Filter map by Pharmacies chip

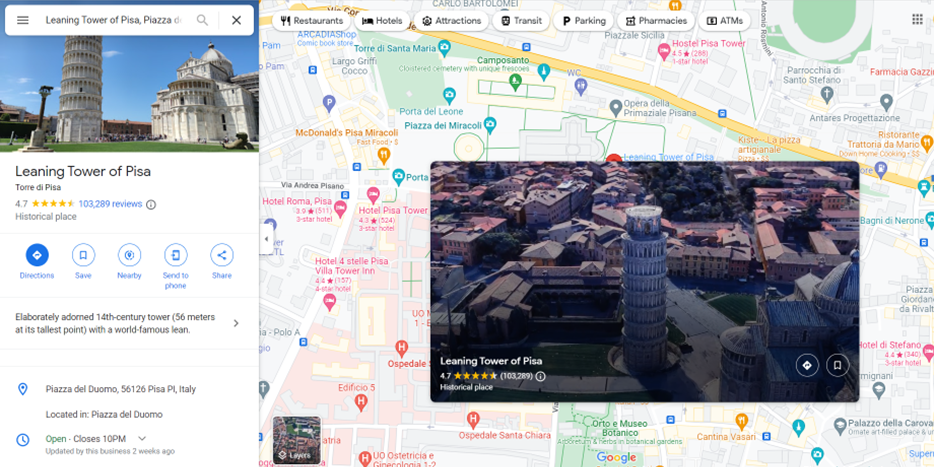(656, 20)
